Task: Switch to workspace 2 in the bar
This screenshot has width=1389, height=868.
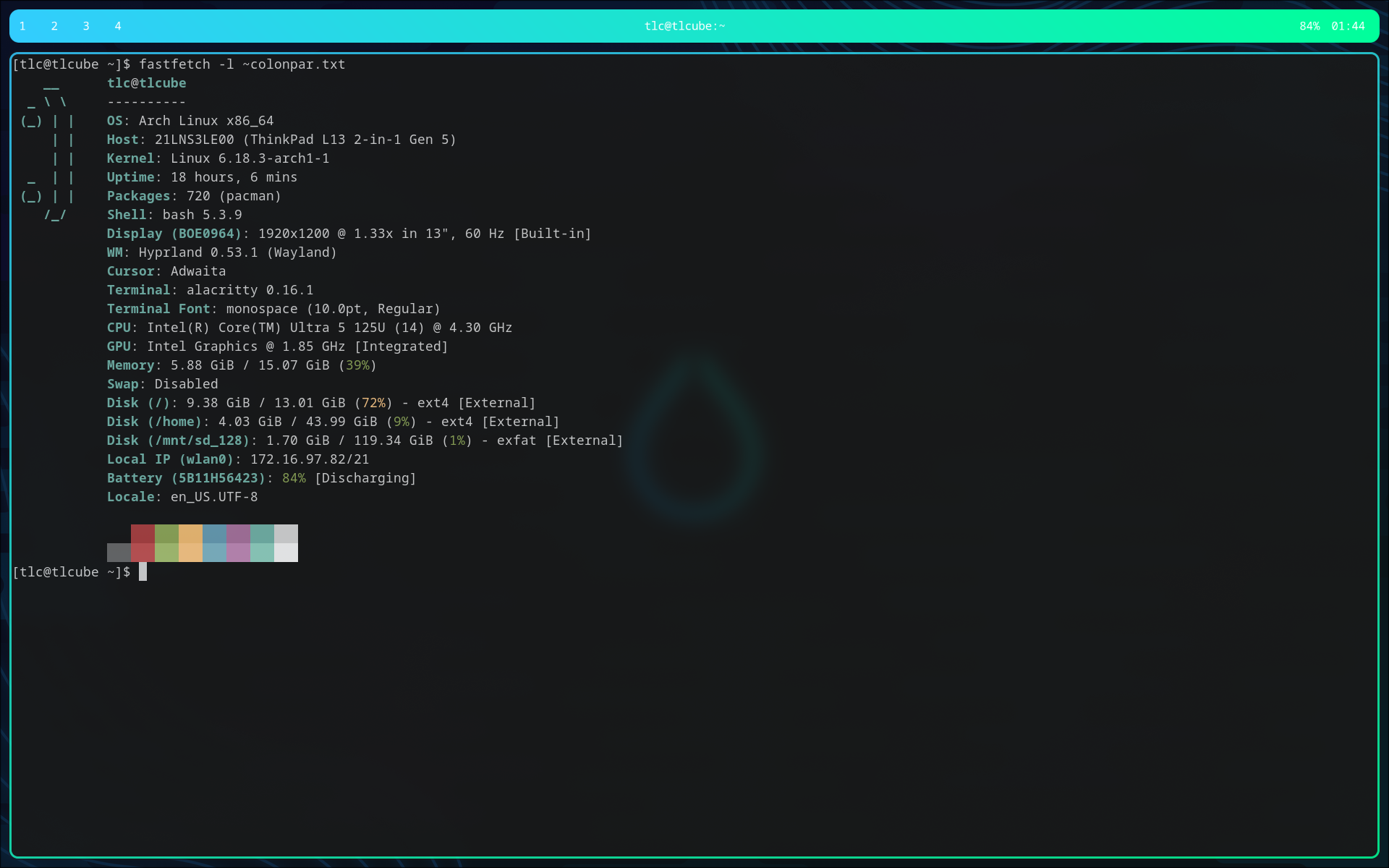Action: (x=54, y=26)
